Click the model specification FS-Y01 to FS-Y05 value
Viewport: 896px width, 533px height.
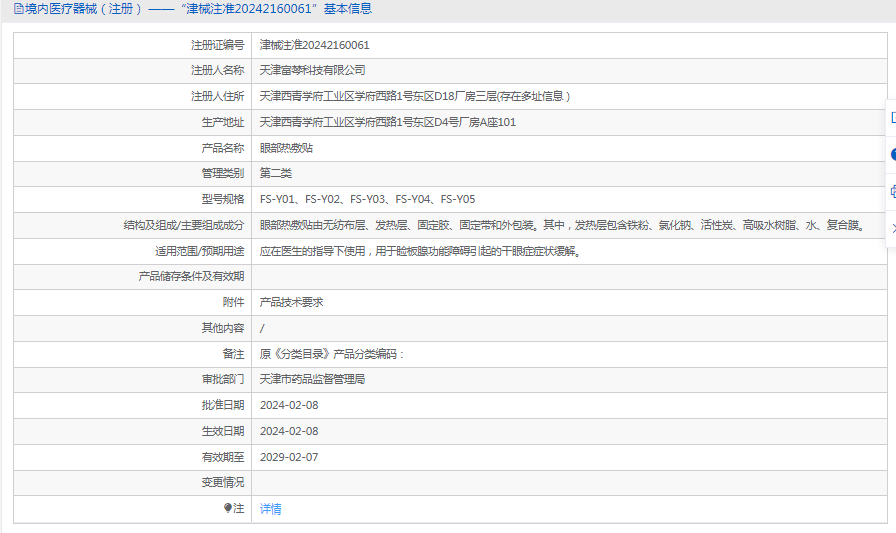367,199
